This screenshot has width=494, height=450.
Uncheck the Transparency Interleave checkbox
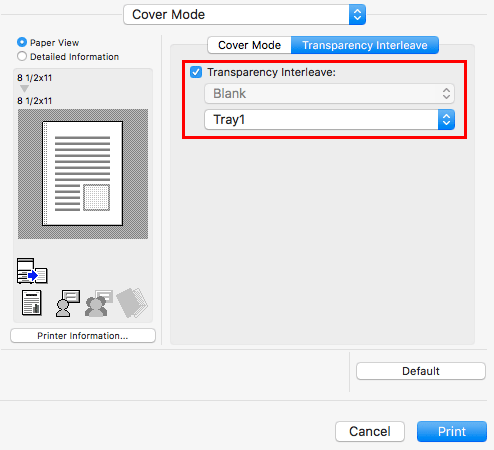[x=196, y=72]
